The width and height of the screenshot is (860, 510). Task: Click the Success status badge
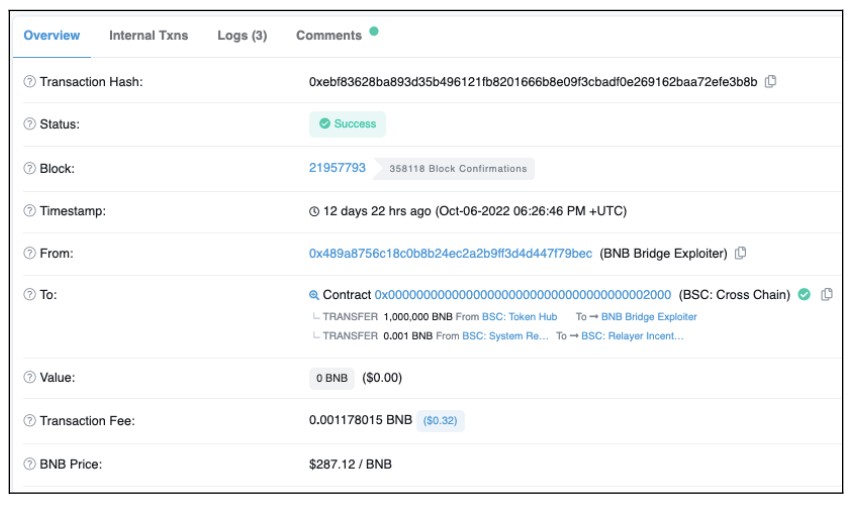tap(347, 124)
